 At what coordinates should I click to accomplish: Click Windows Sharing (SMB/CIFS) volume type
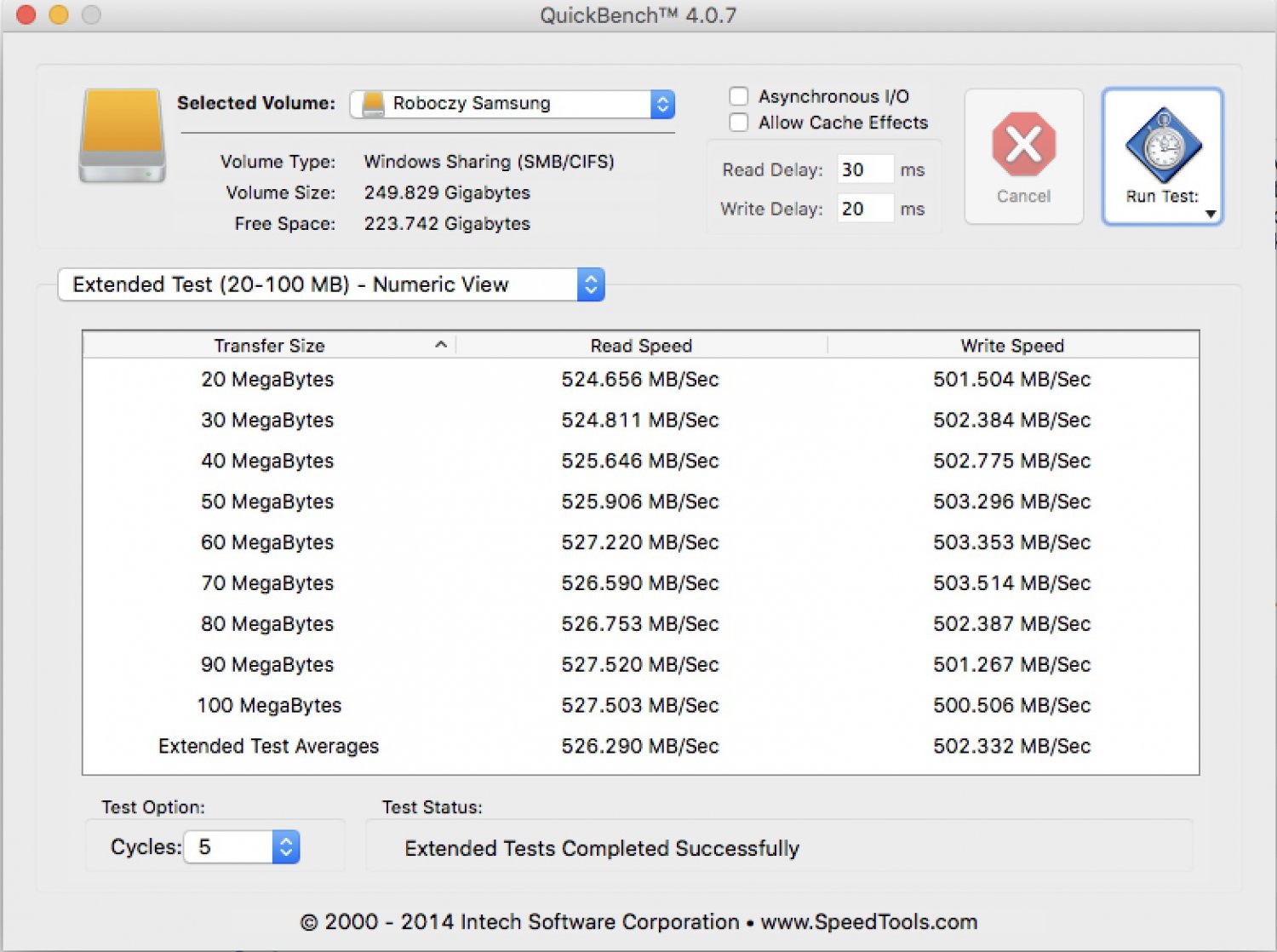click(489, 162)
